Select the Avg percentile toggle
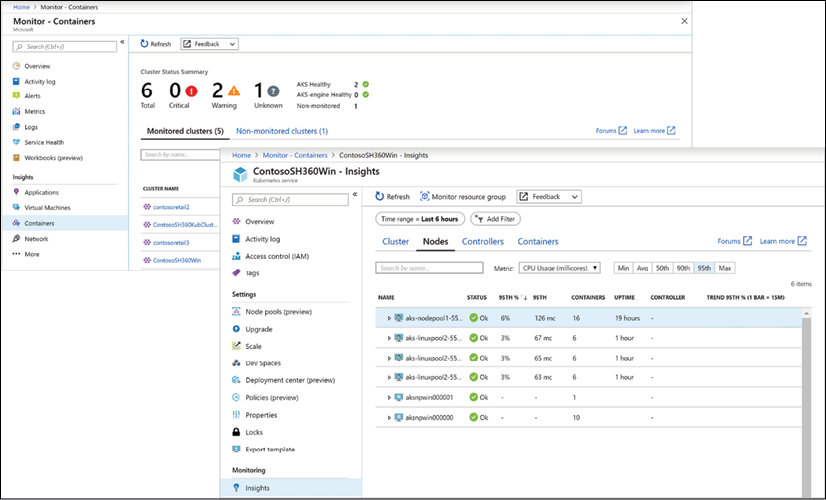Screen dimensions: 826x500 pyautogui.click(x=643, y=268)
